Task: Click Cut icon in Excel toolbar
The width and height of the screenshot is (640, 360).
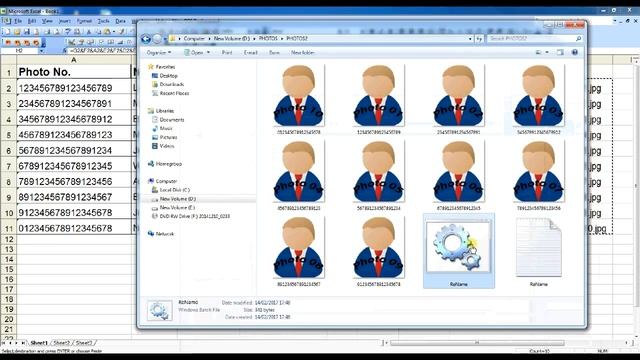Action: click(89, 31)
